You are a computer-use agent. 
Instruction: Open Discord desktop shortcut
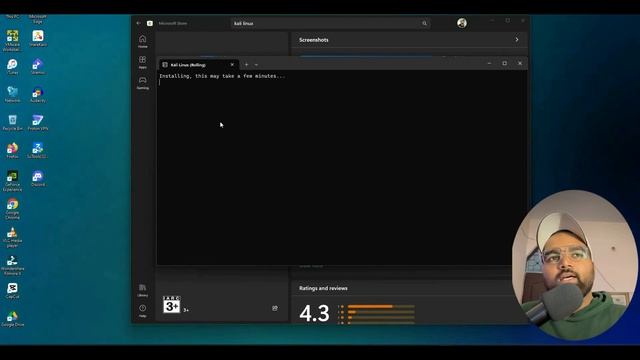(38, 179)
